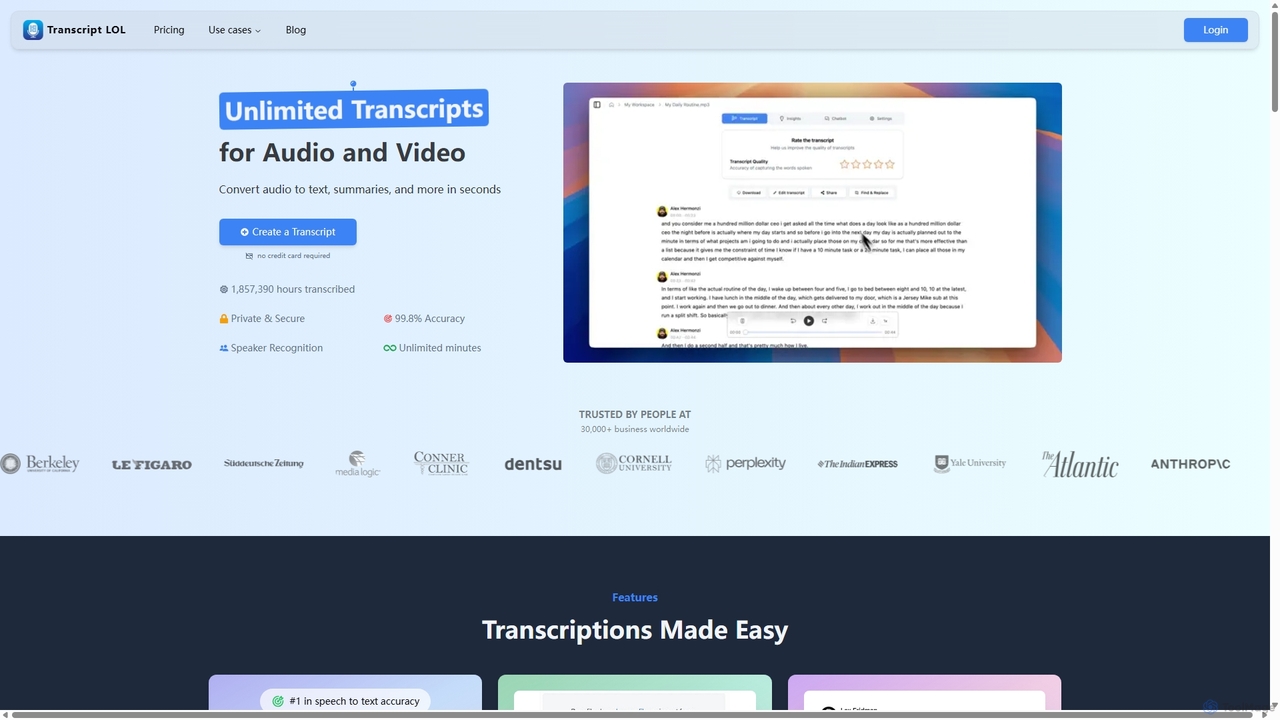Click 'Transcriptions Made Easy' heading
1280x720 pixels.
(x=635, y=630)
